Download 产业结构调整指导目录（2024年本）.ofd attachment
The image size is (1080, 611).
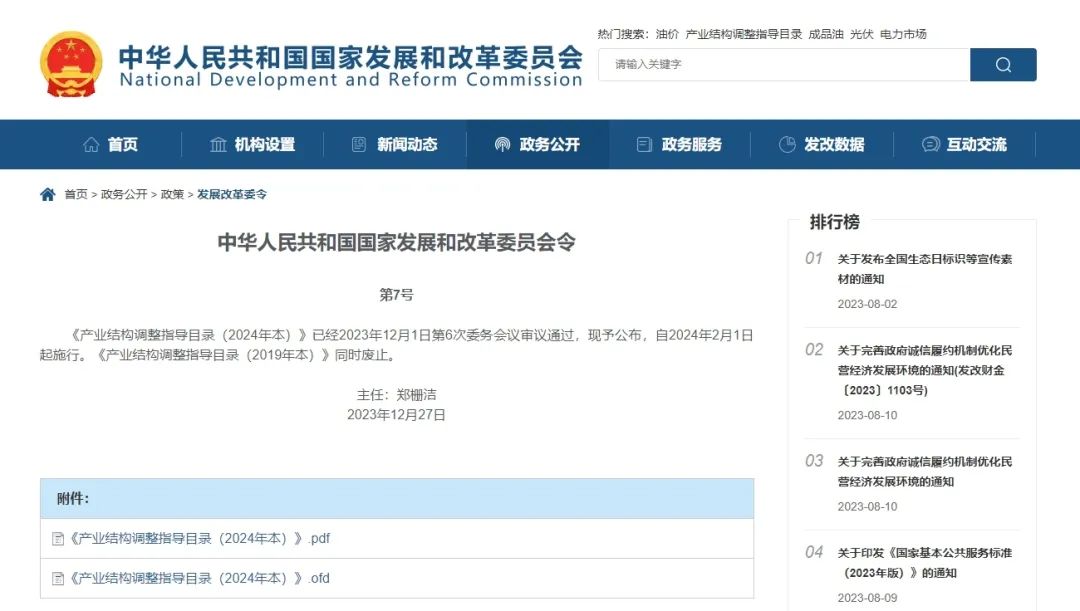click(x=199, y=579)
